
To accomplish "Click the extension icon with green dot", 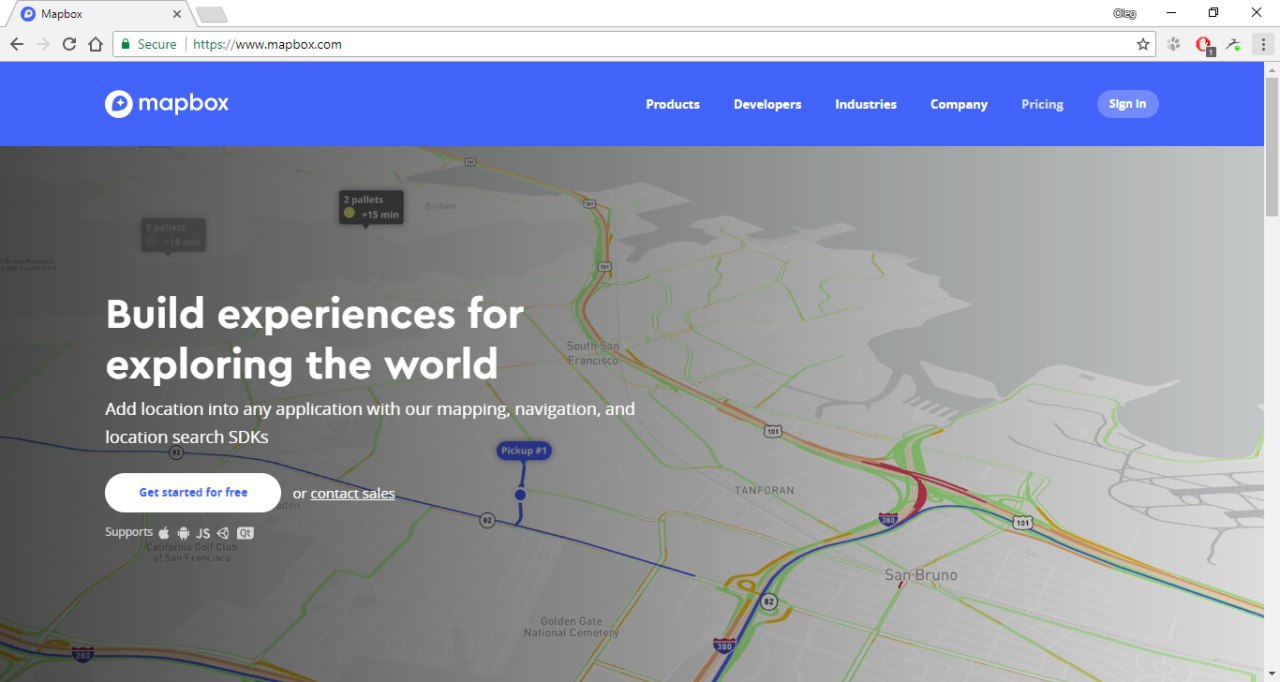I will click(1234, 44).
